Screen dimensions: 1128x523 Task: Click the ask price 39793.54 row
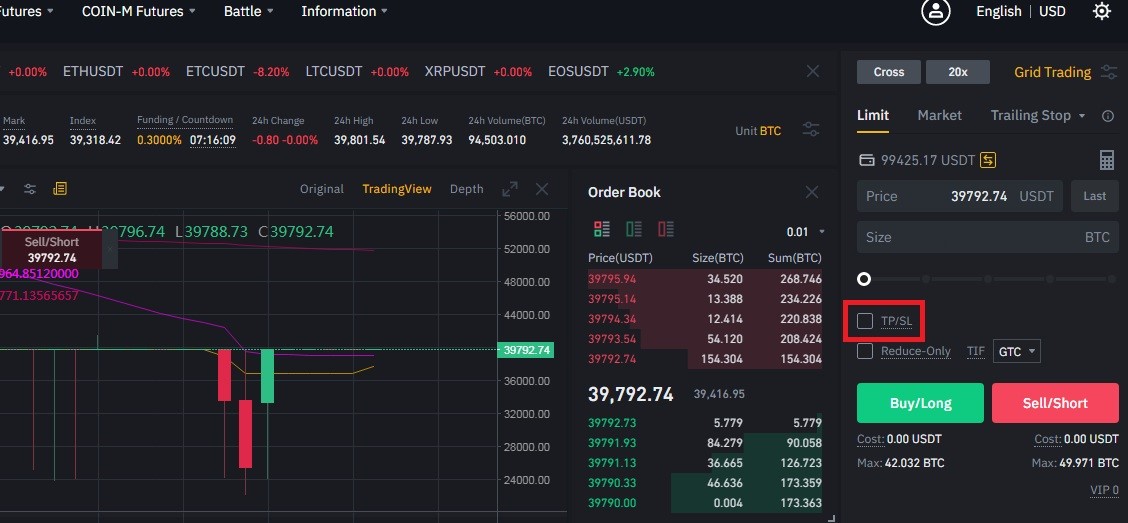[704, 339]
